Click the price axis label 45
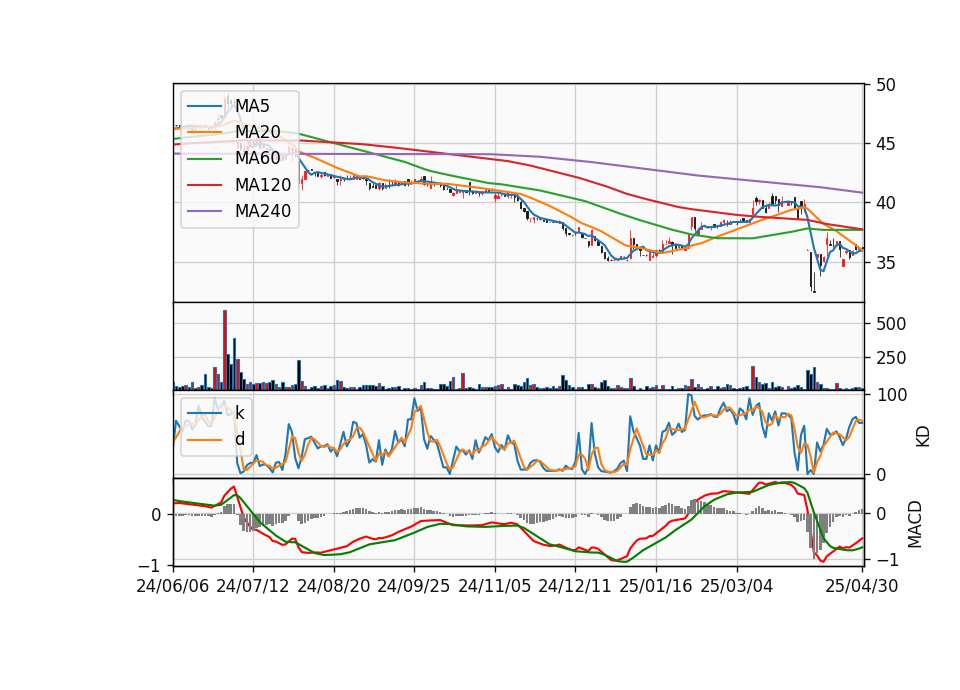 [885, 144]
